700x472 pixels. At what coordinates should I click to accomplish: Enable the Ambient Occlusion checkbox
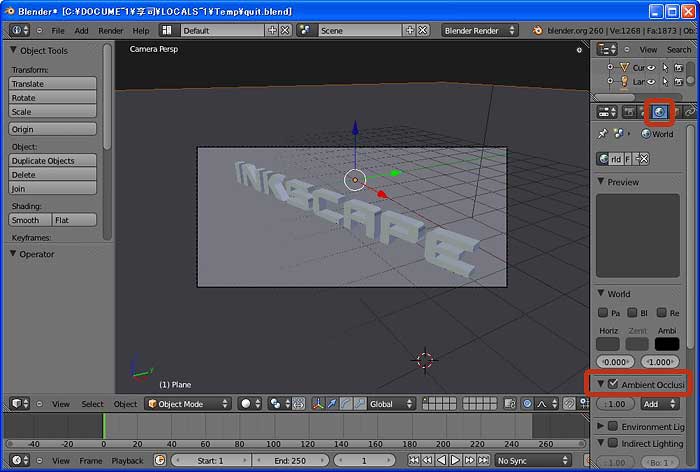613,384
